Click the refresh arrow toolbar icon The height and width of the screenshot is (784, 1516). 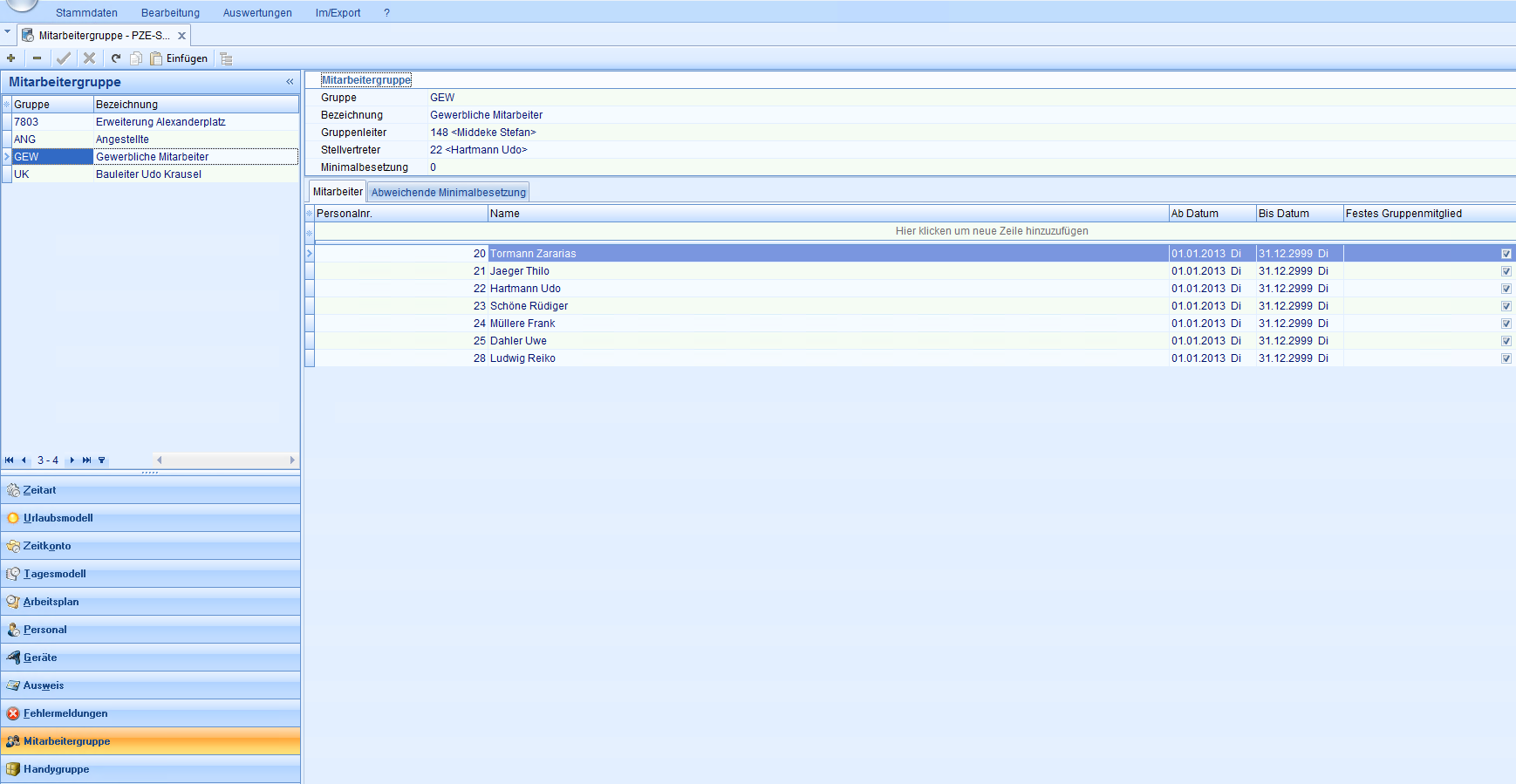pyautogui.click(x=115, y=58)
